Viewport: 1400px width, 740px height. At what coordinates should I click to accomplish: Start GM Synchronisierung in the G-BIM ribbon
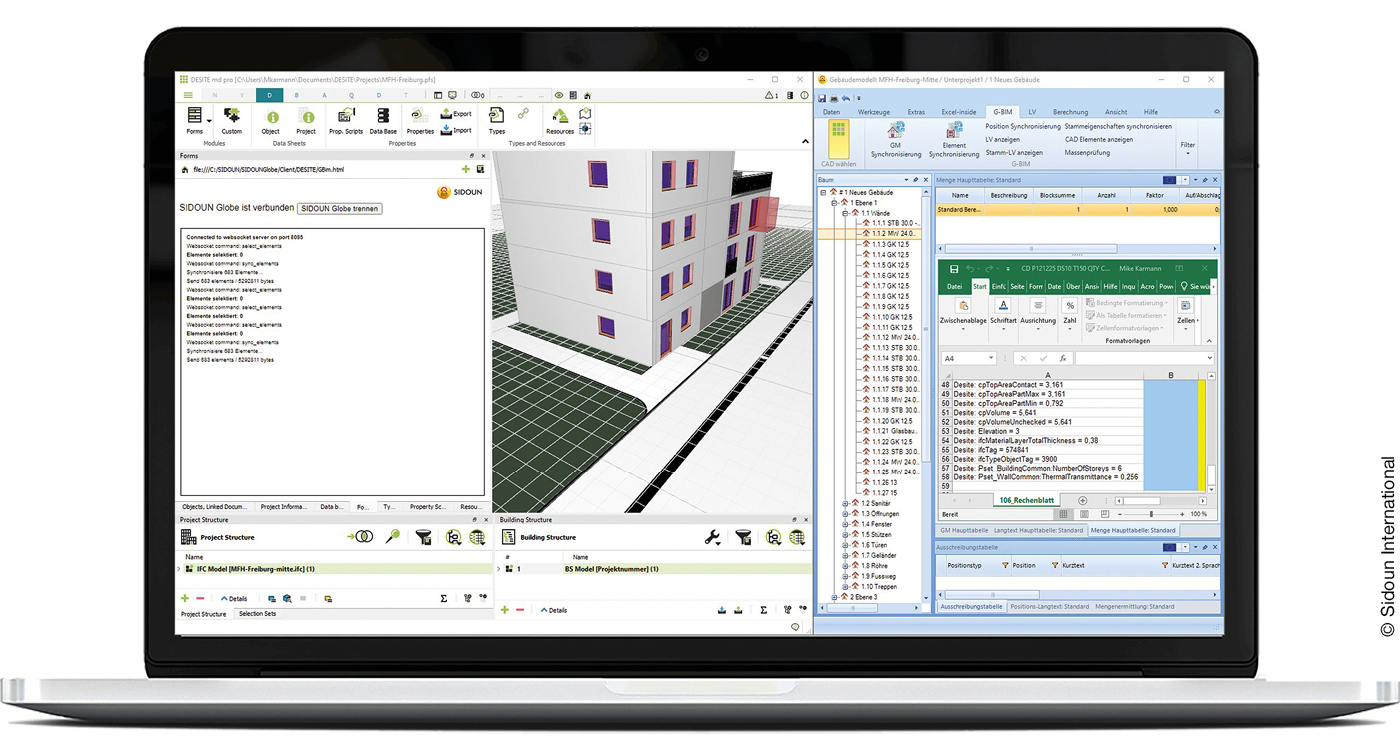click(x=898, y=130)
